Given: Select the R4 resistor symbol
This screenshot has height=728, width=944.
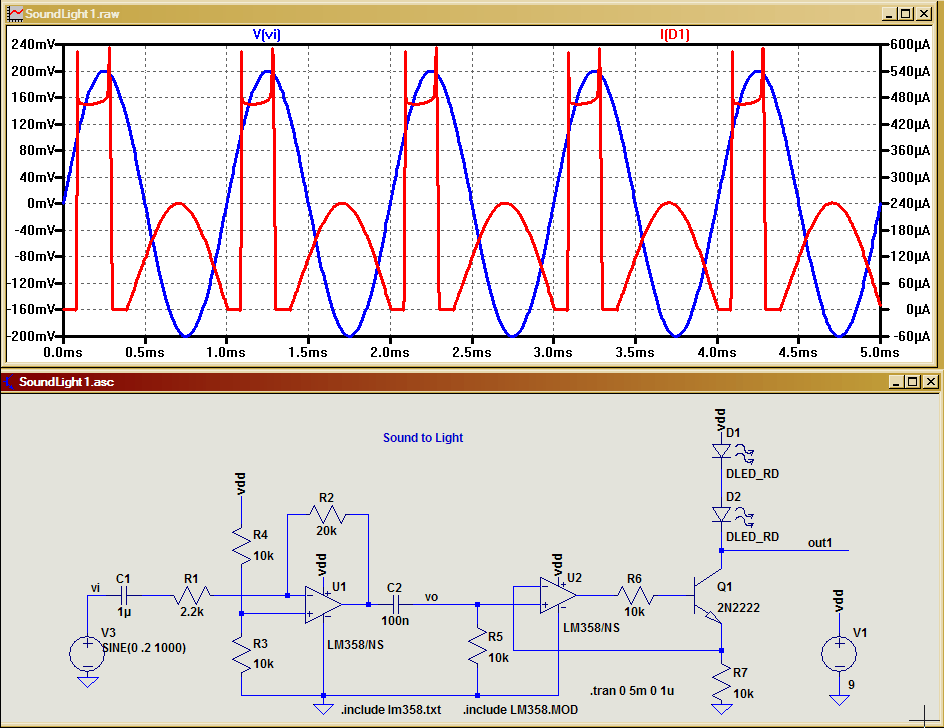Looking at the screenshot, I should pyautogui.click(x=241, y=545).
